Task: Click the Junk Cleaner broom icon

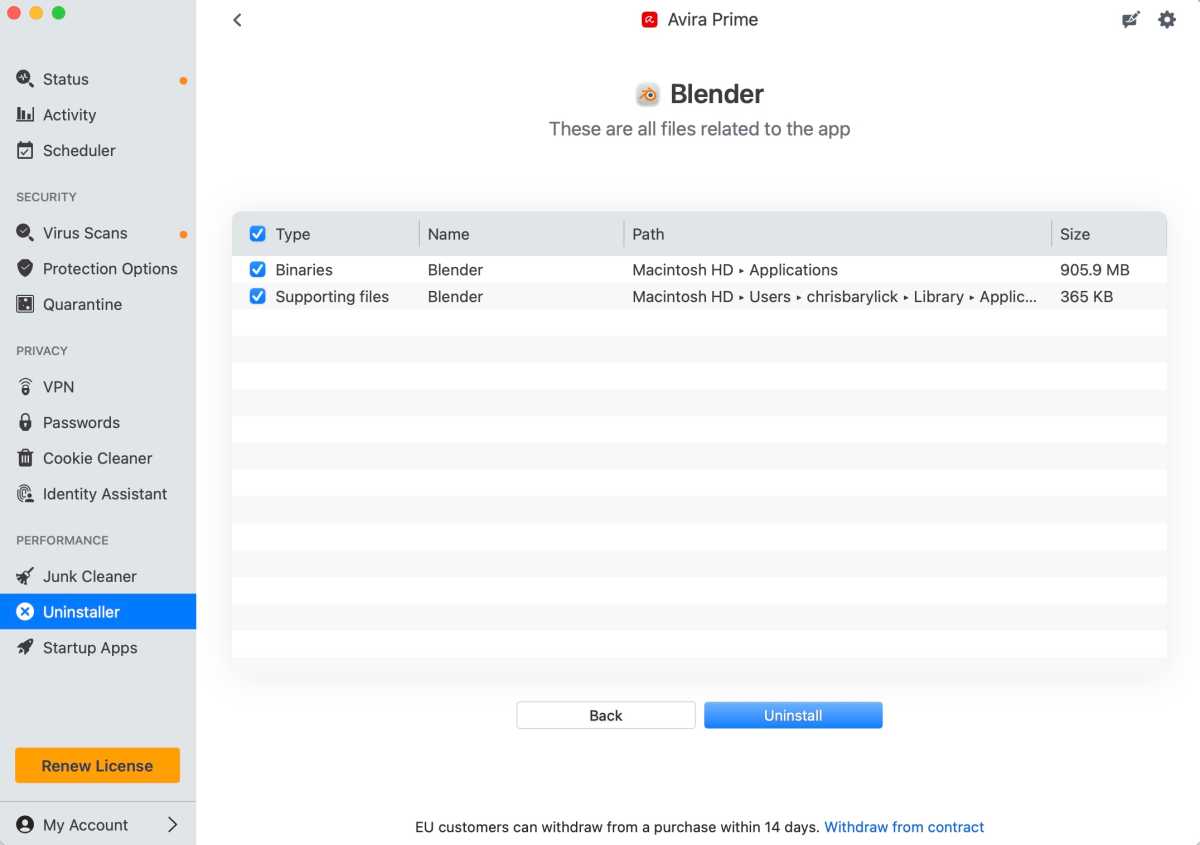Action: pyautogui.click(x=25, y=576)
